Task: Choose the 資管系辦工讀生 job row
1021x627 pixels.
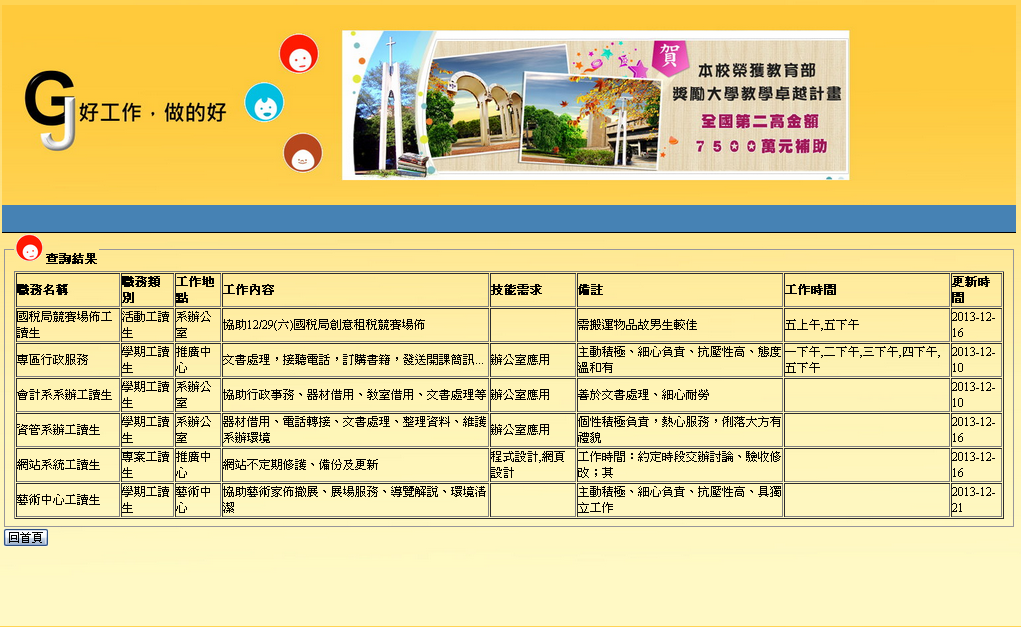Action: pyautogui.click(x=58, y=430)
